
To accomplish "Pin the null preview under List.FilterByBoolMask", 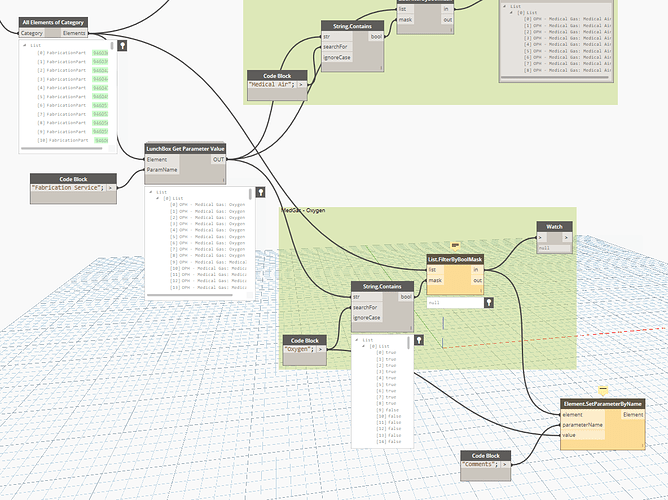I will tap(489, 302).
